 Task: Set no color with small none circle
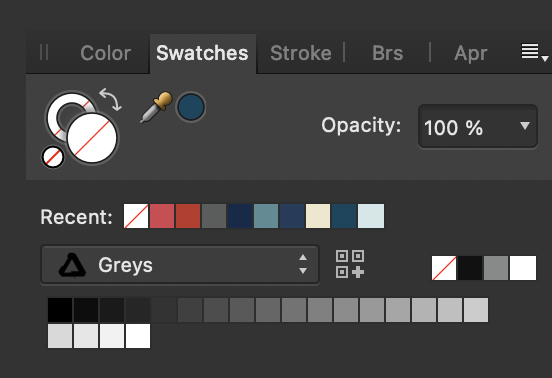point(53,157)
